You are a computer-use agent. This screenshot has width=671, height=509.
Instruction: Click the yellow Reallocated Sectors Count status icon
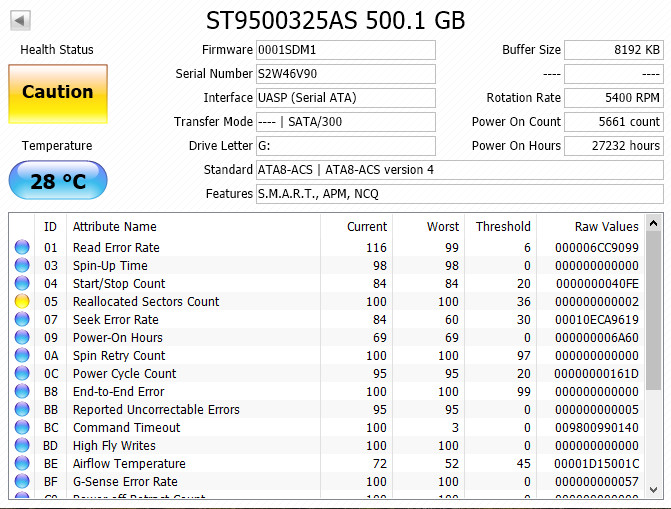coord(22,302)
